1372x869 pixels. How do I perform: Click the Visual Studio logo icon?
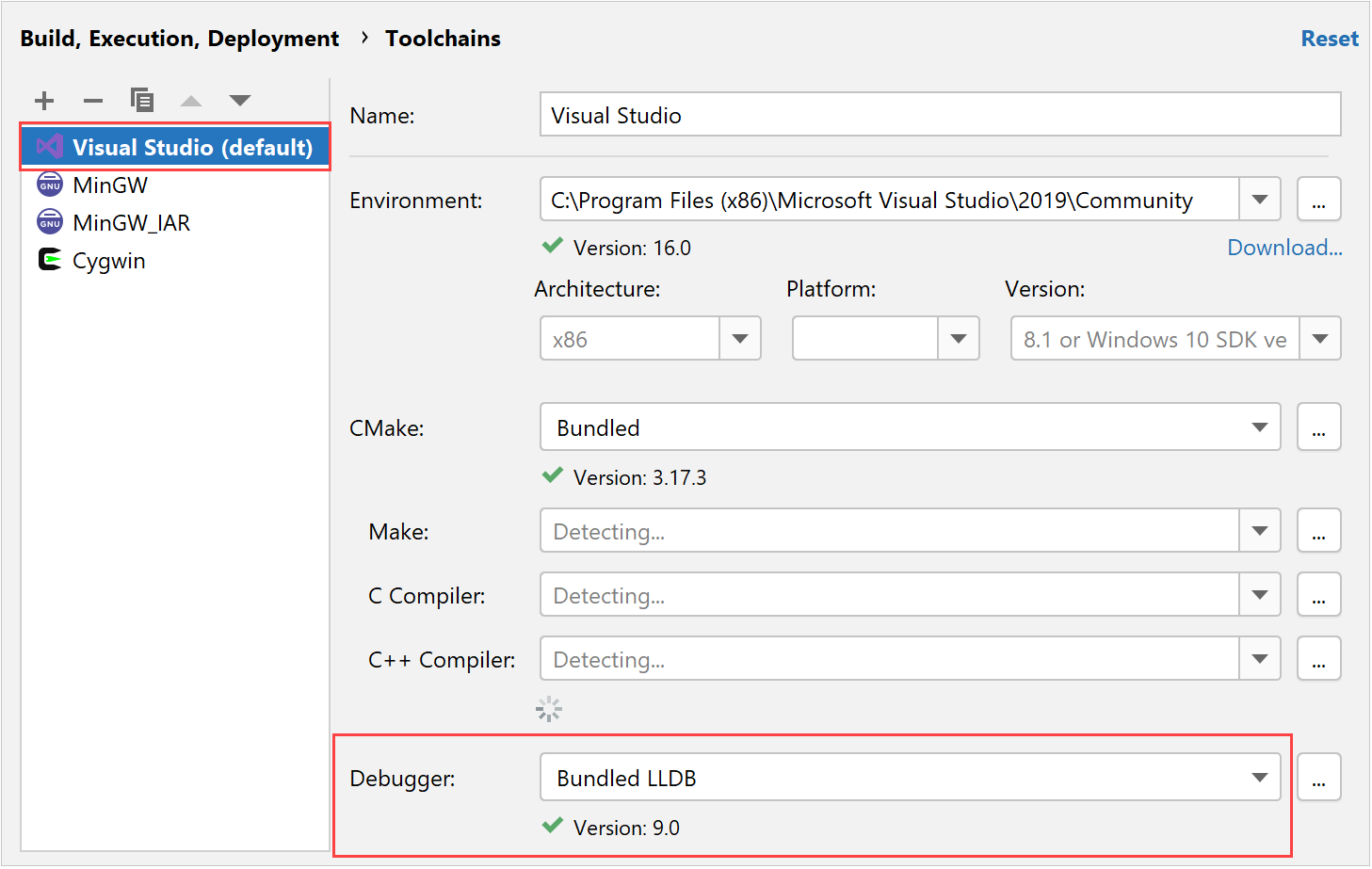[x=50, y=147]
